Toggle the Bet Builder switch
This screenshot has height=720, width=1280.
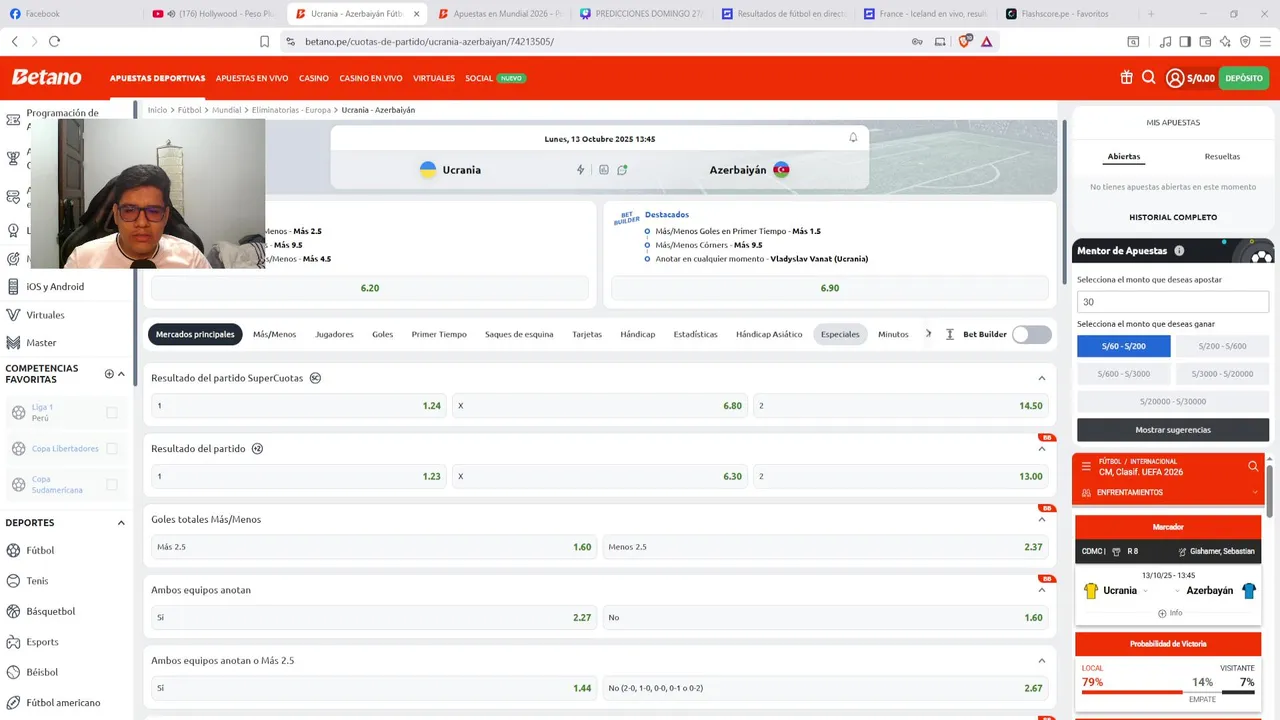pos(1032,334)
